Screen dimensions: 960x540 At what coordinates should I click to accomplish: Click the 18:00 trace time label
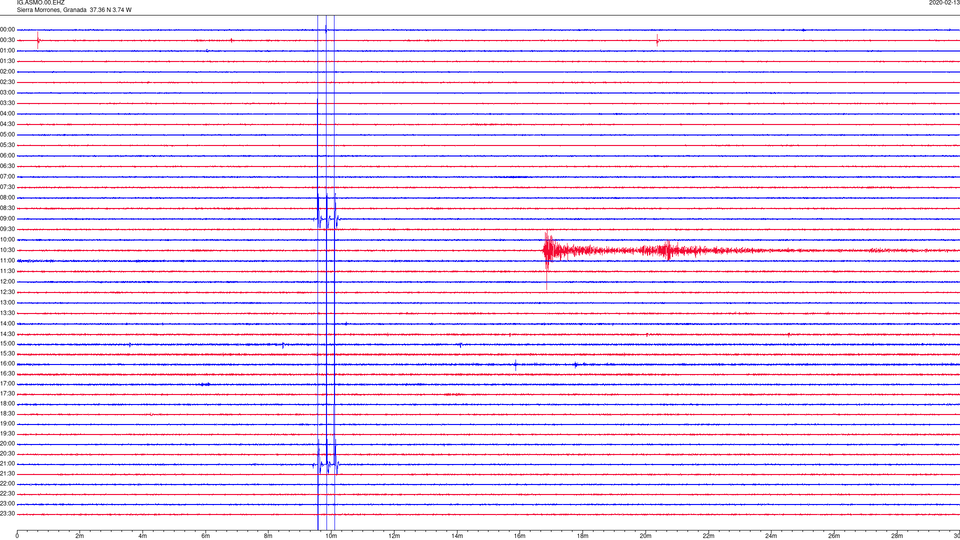[x=8, y=403]
